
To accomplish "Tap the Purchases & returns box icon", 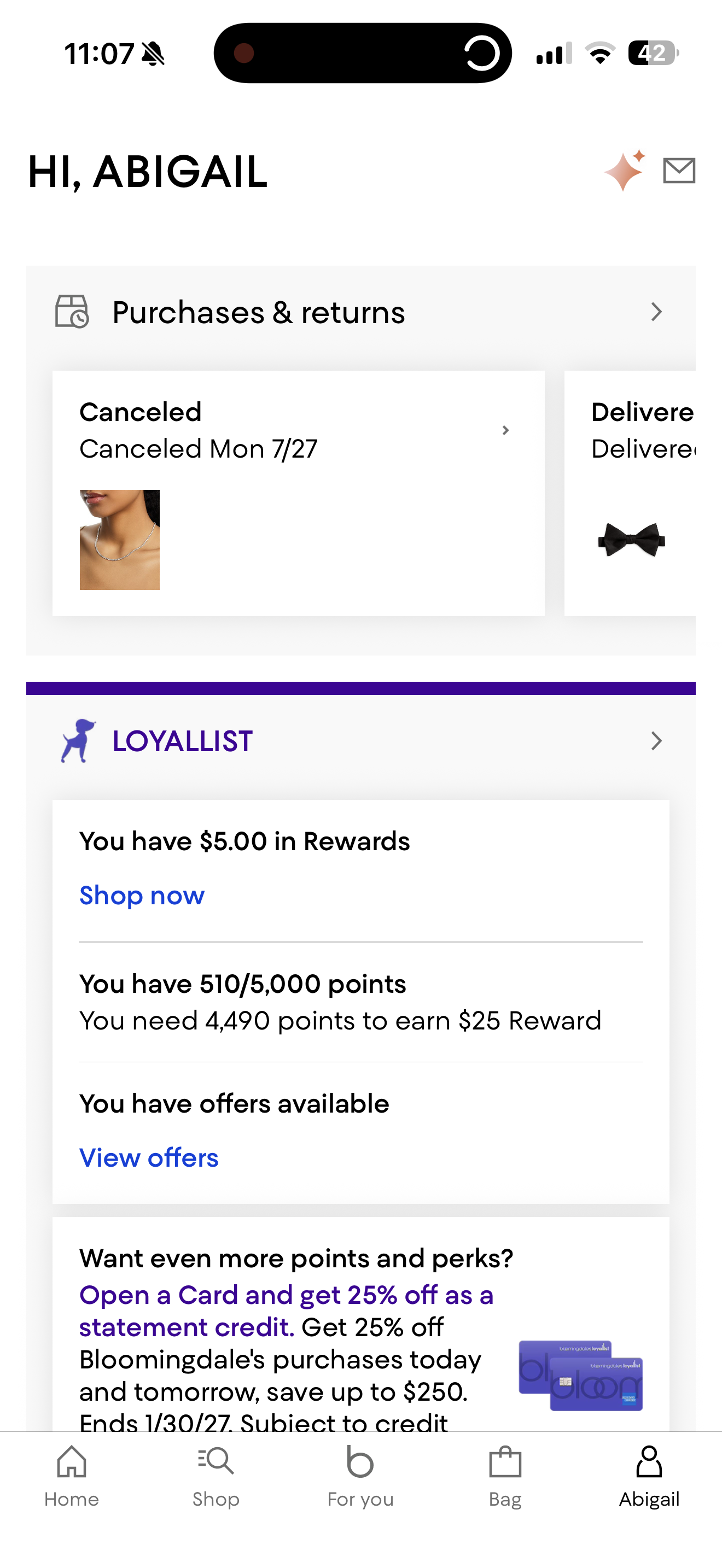I will click(x=72, y=312).
